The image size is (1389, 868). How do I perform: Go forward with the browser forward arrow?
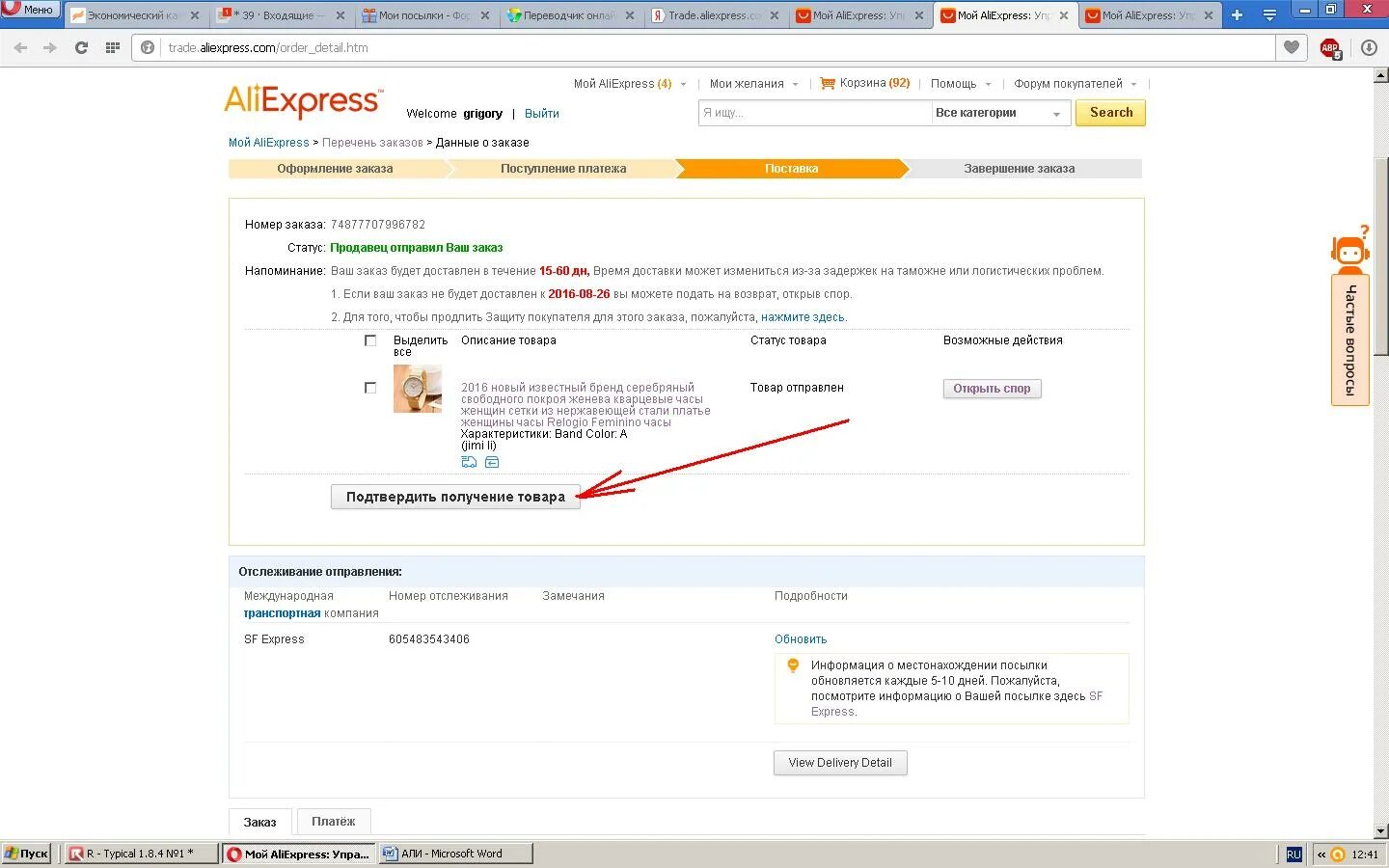tap(50, 47)
